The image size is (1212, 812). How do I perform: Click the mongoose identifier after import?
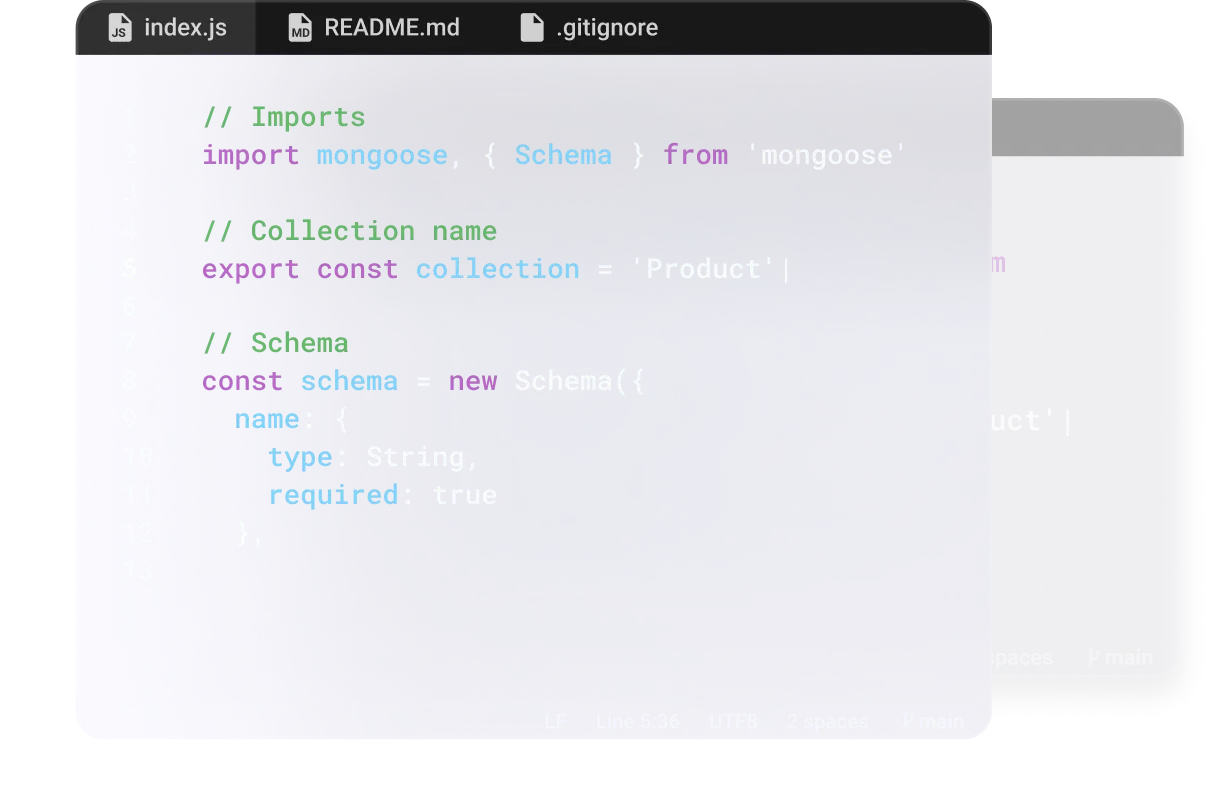[x=382, y=155]
